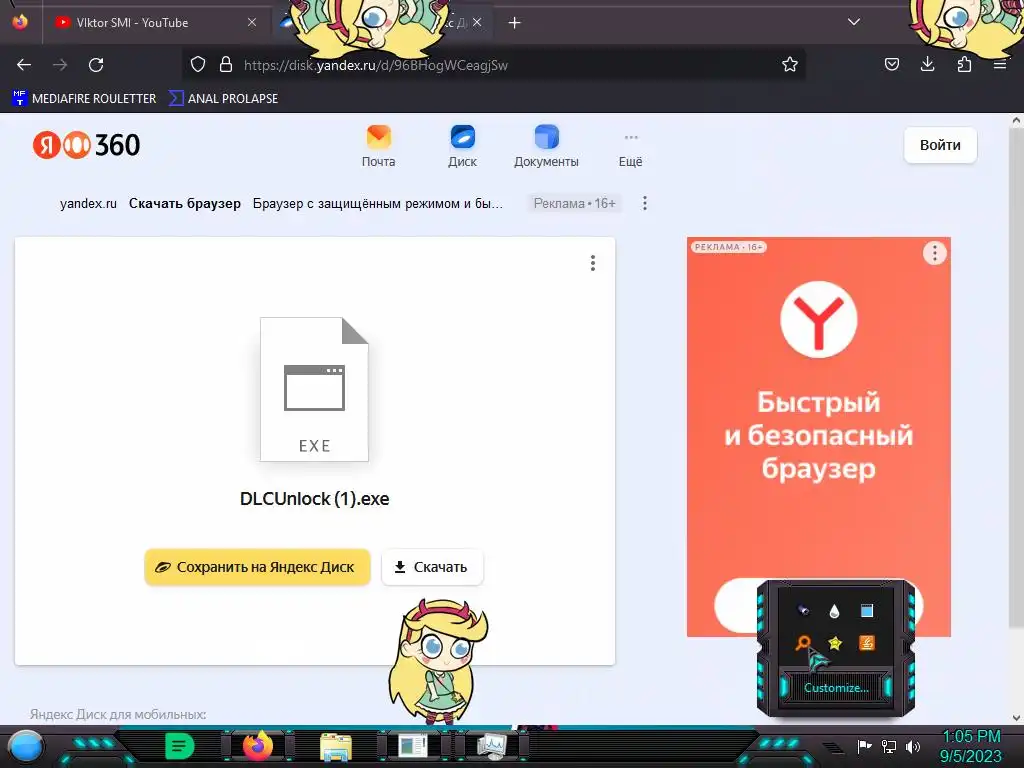Open the Firefox taskbar icon
Screen dimensions: 1024x768
pyautogui.click(x=257, y=746)
